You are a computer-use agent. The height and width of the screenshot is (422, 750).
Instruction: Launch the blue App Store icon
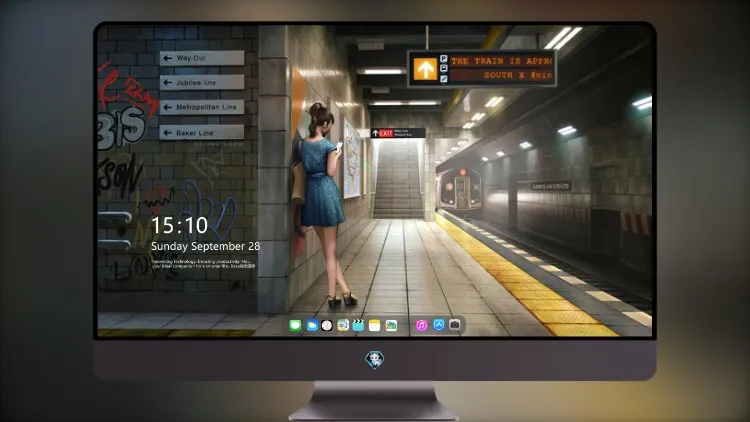coord(439,325)
